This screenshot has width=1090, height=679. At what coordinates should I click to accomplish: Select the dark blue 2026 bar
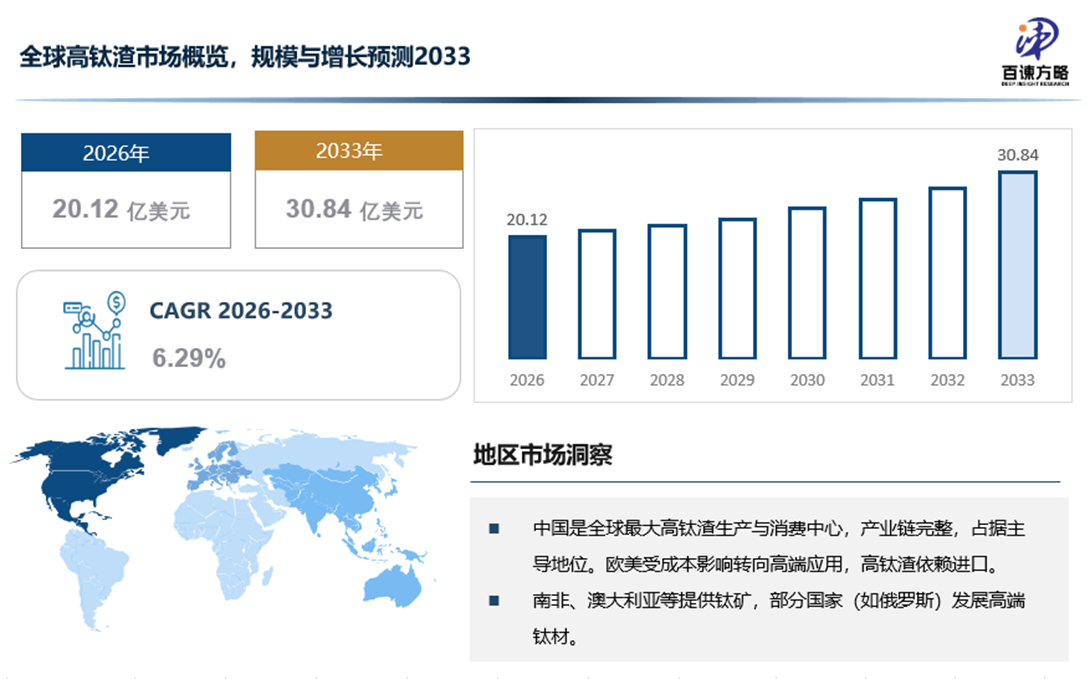(527, 297)
